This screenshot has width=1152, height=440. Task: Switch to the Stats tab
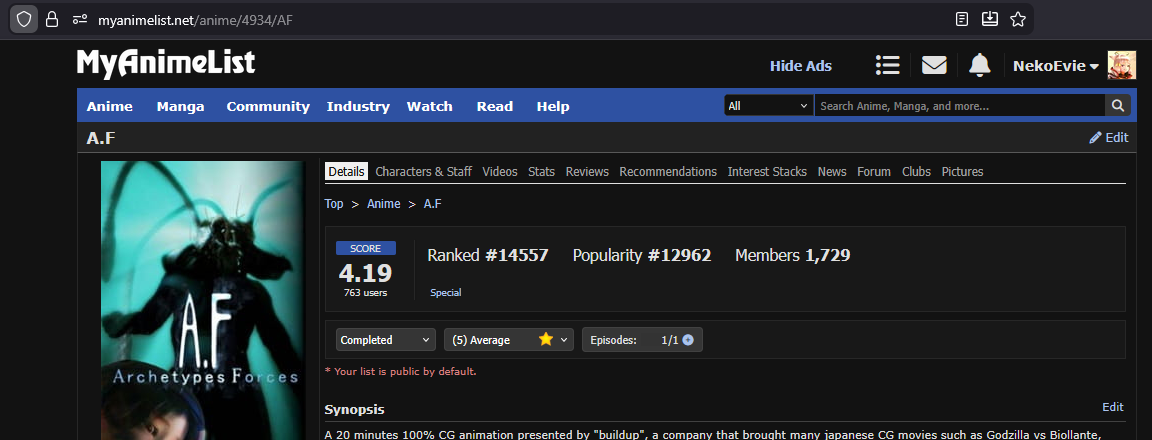(541, 172)
